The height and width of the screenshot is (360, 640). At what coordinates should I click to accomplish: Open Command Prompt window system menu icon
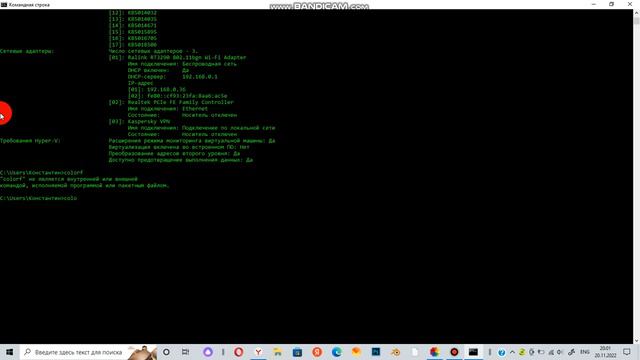pos(4,4)
